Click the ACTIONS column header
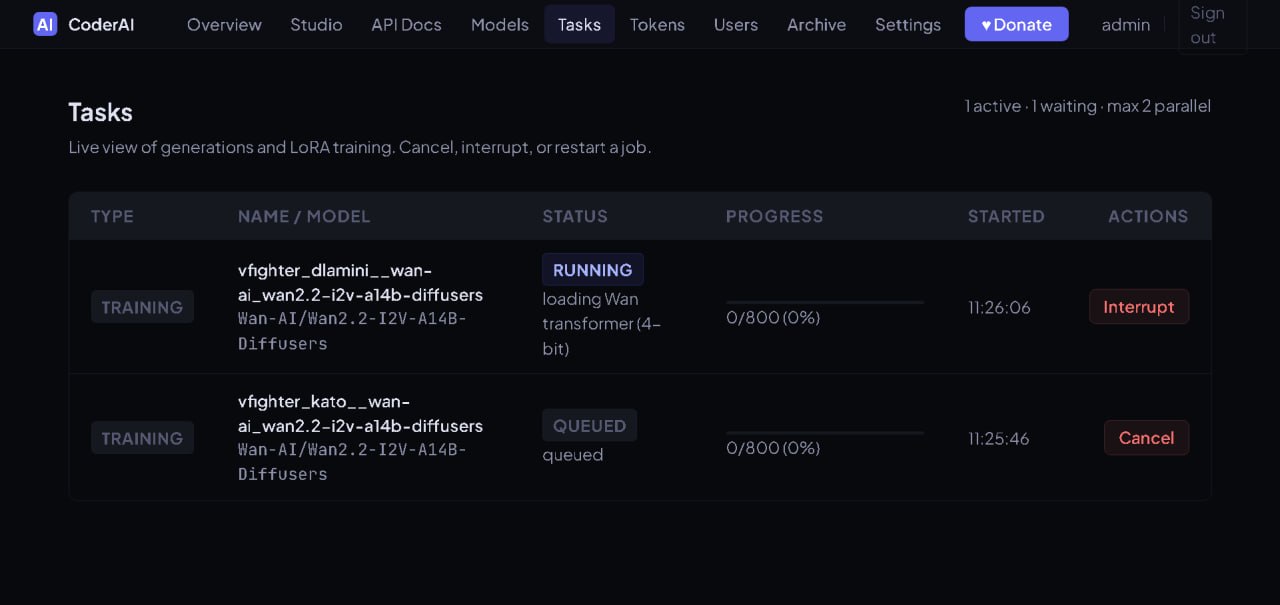 click(1148, 216)
